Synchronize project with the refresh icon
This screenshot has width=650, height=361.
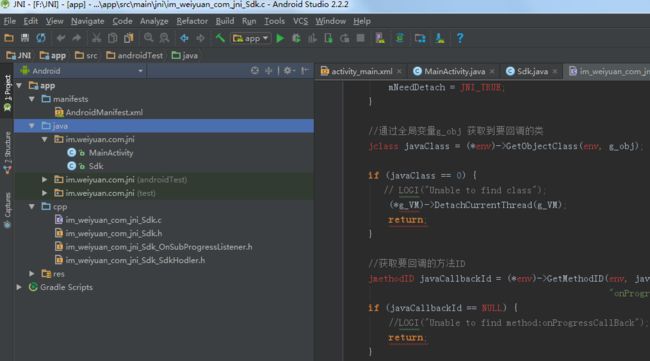pyautogui.click(x=41, y=38)
